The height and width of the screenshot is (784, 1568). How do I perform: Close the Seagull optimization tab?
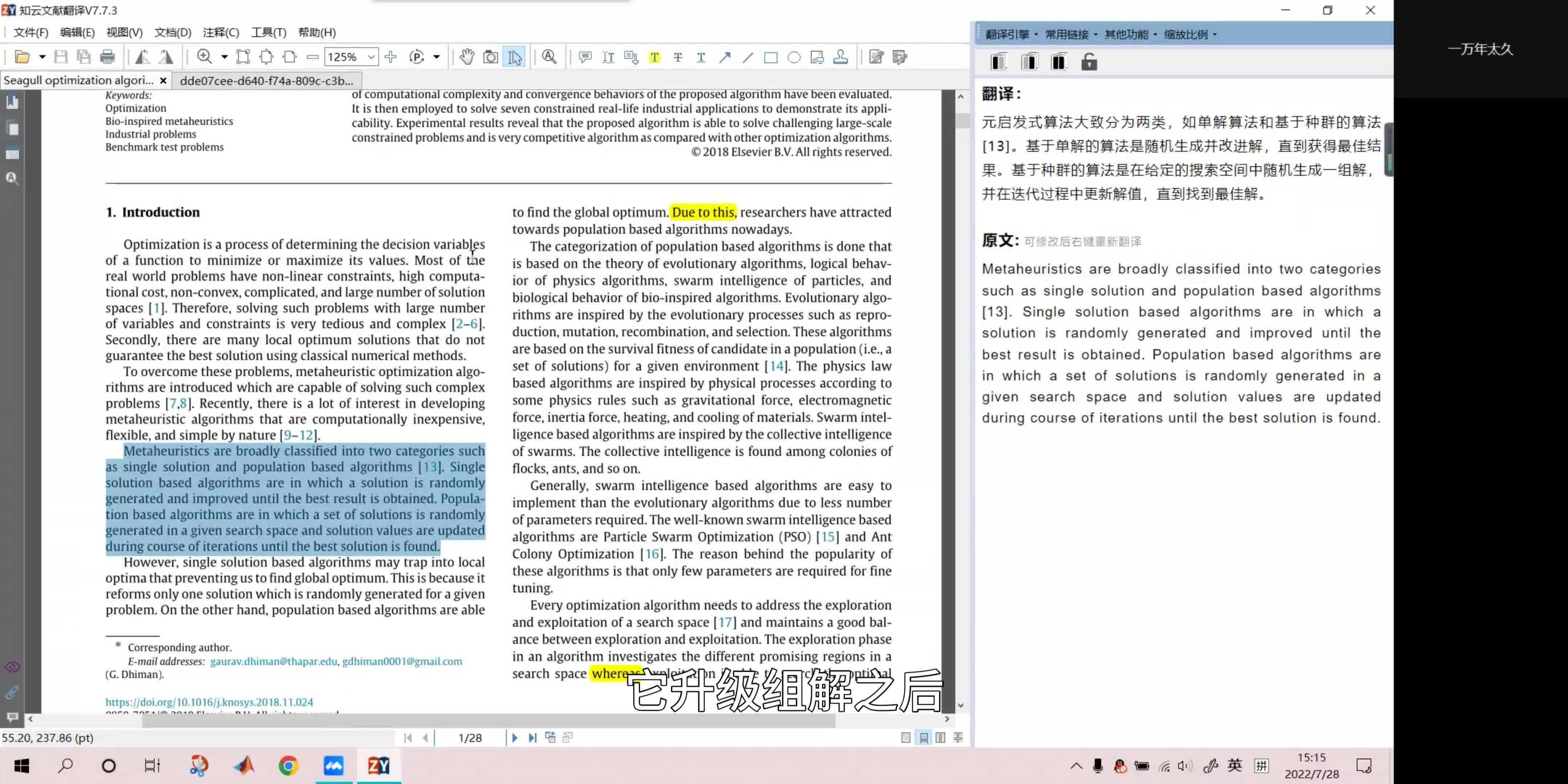[163, 80]
